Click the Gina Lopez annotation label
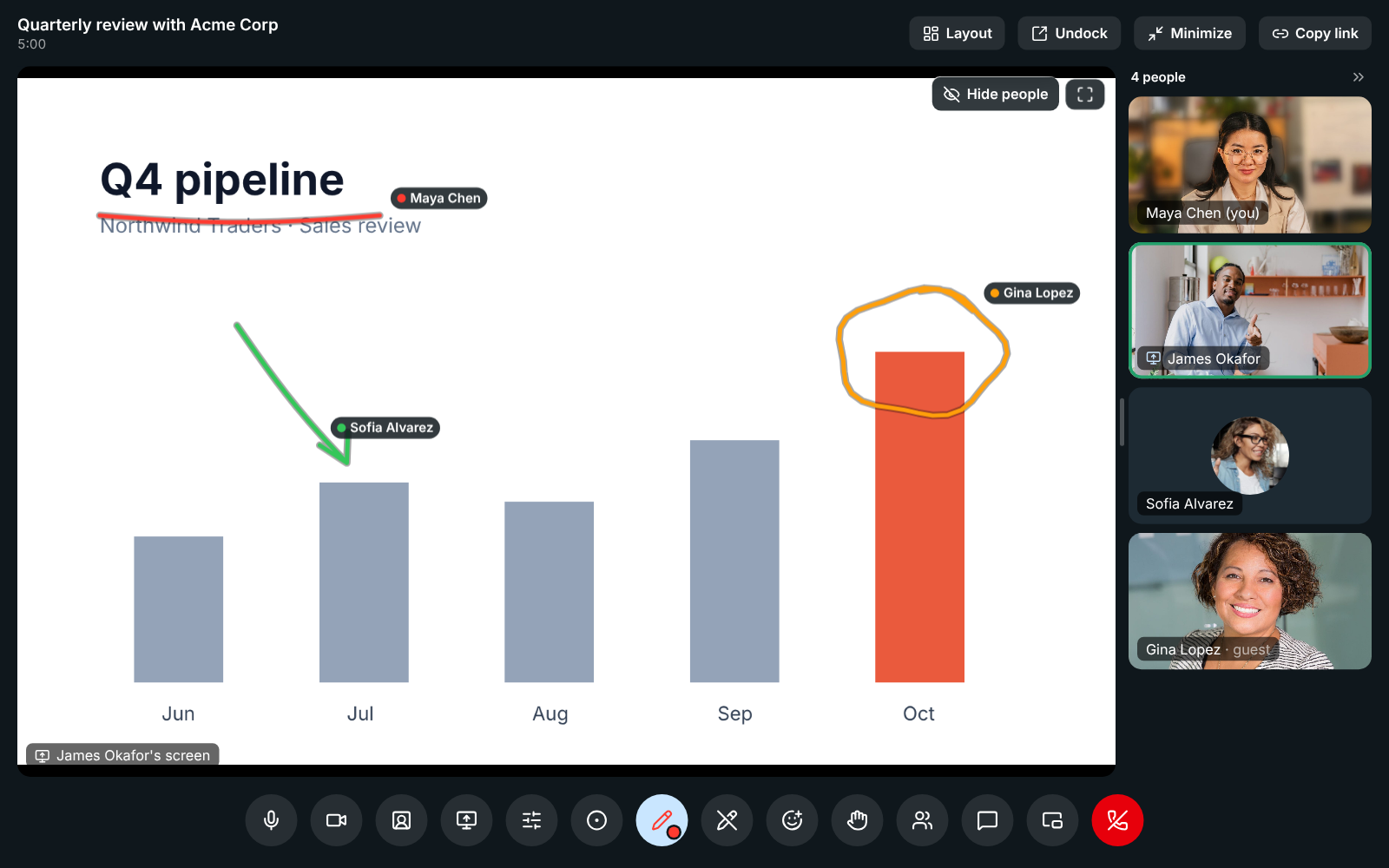The image size is (1389, 868). (1031, 293)
